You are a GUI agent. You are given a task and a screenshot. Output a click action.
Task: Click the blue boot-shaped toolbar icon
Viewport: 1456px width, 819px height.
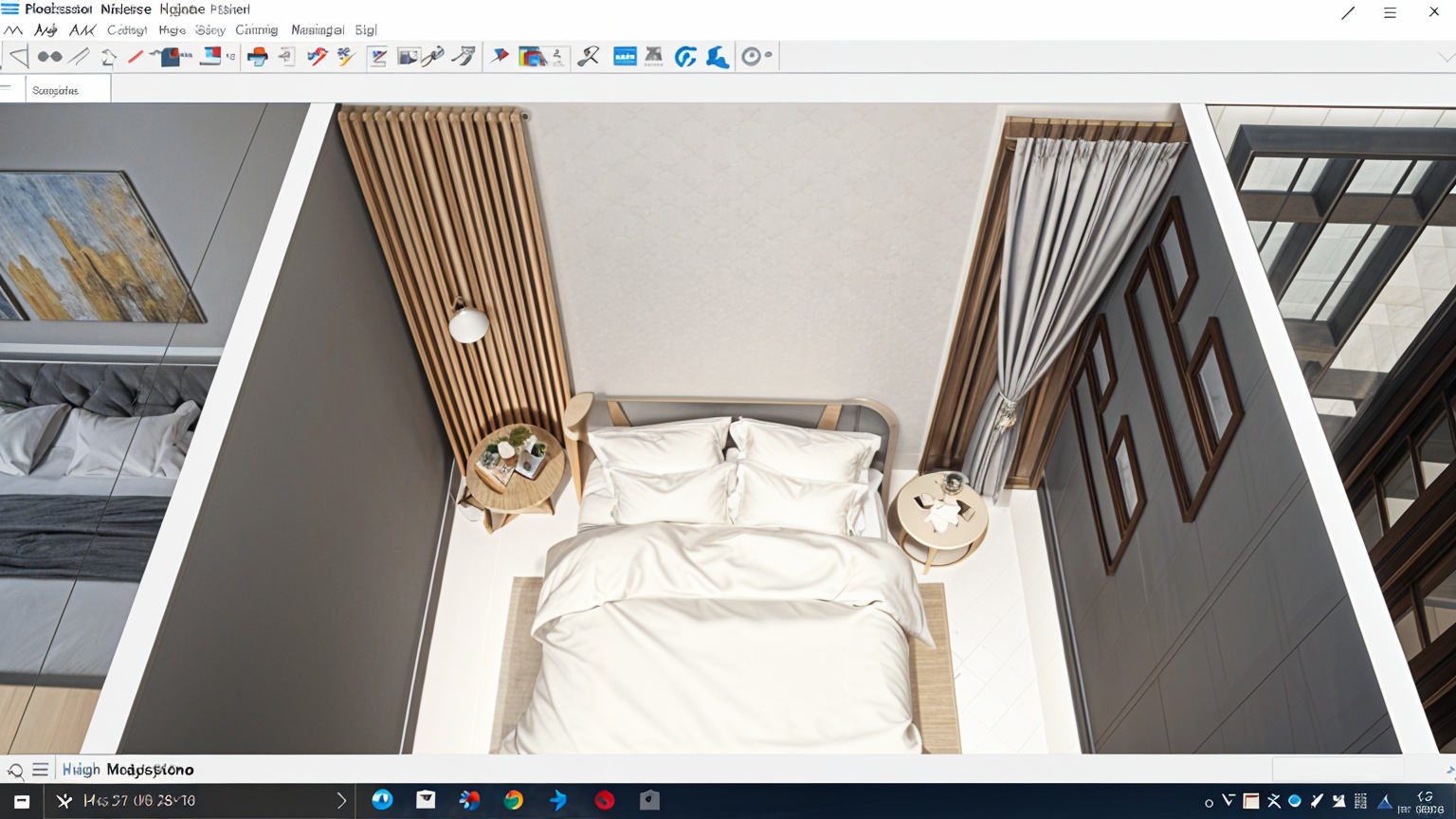tap(718, 57)
